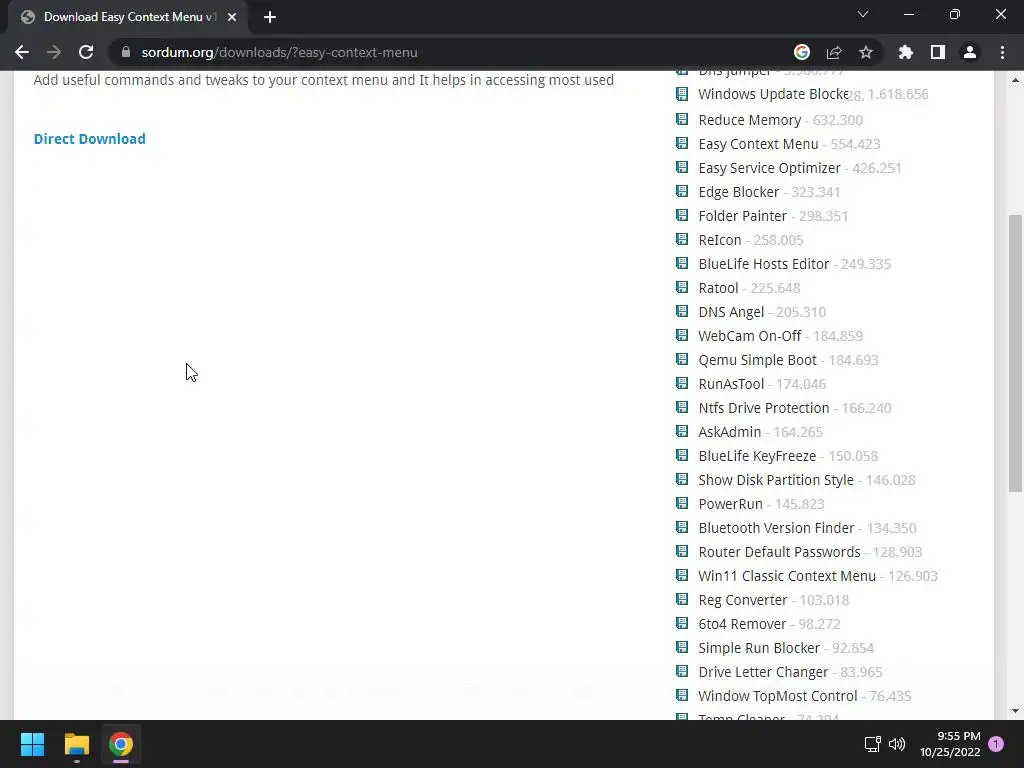The image size is (1024, 768).
Task: Open the notification badge in the taskbar
Action: pos(996,744)
